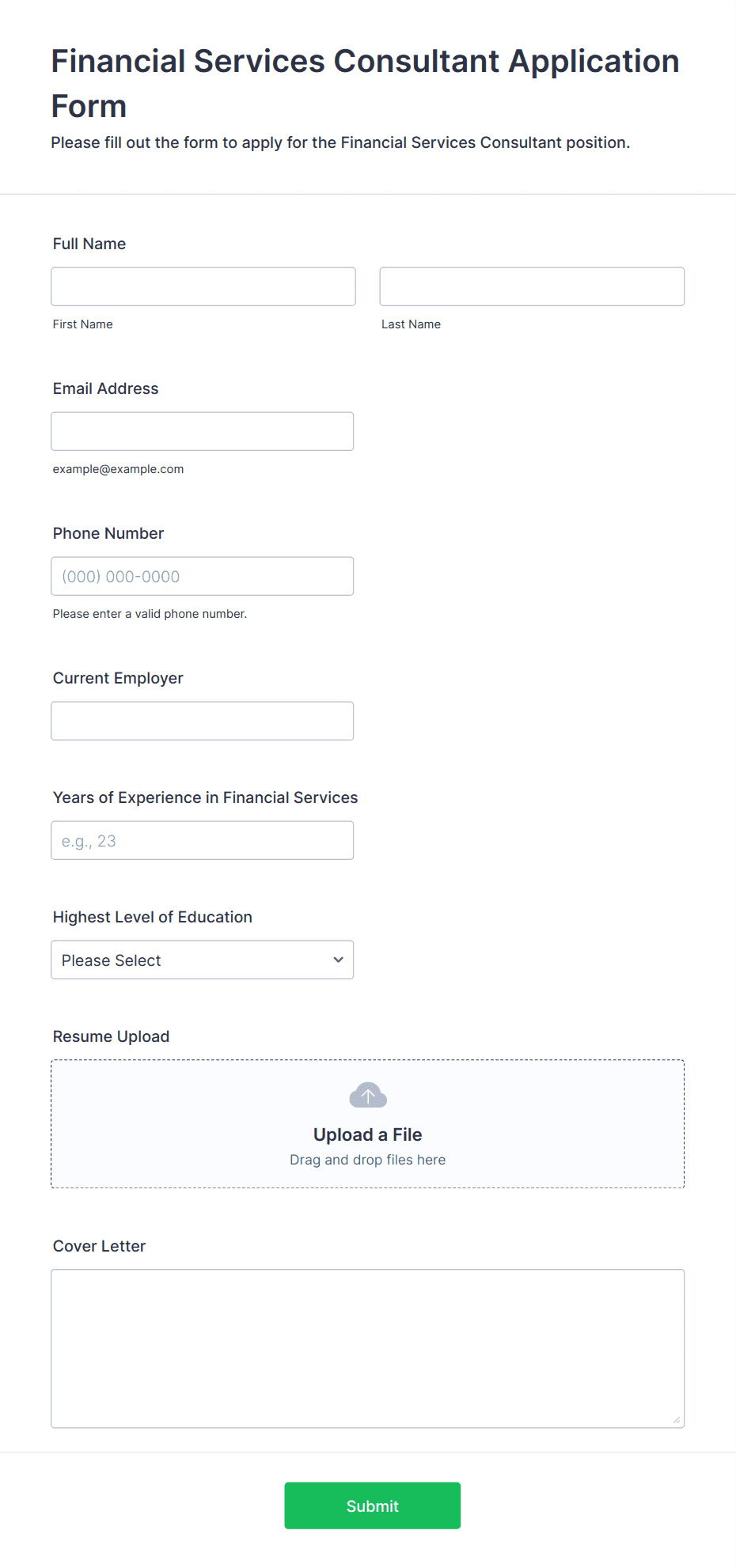Click the form title heading
This screenshot has height=1568, width=736.
point(366,83)
